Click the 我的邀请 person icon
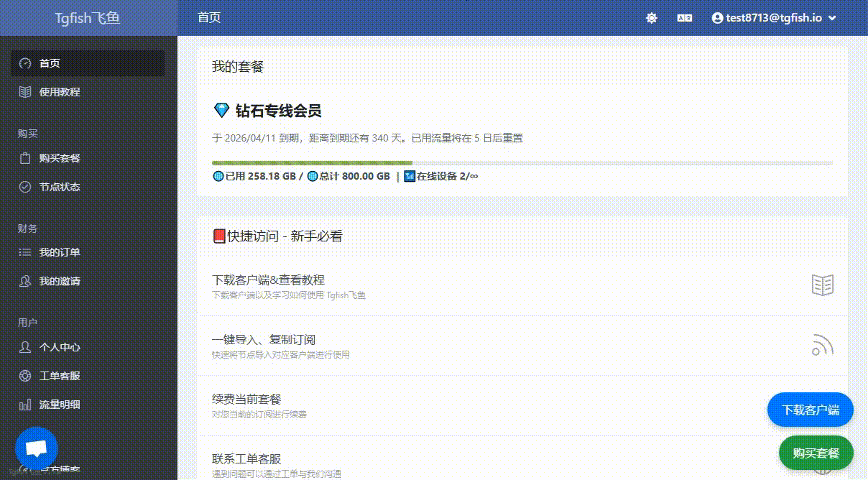This screenshot has height=480, width=868. 26,282
